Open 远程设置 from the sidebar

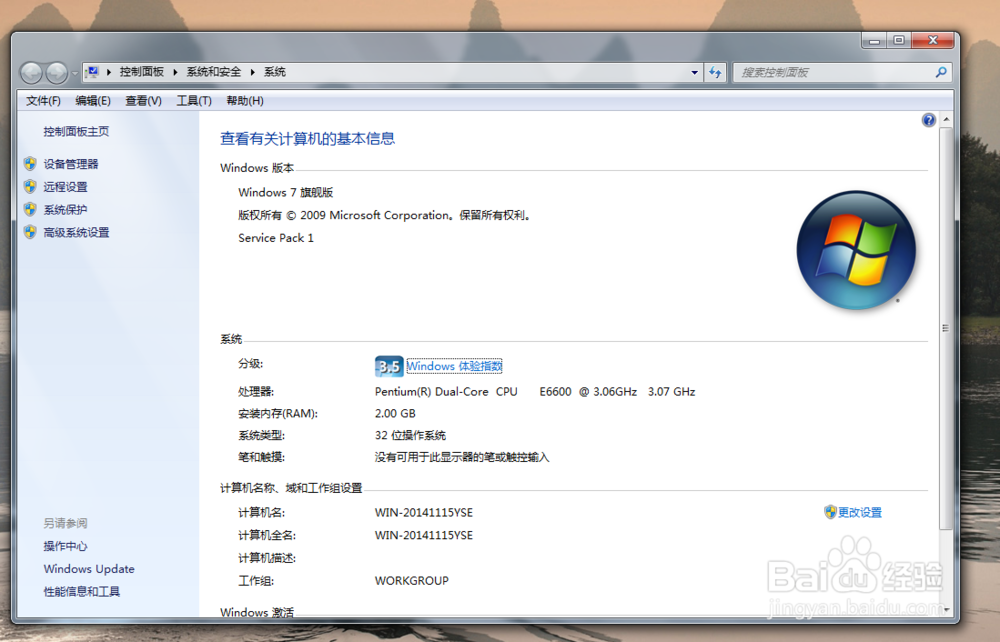(x=65, y=187)
